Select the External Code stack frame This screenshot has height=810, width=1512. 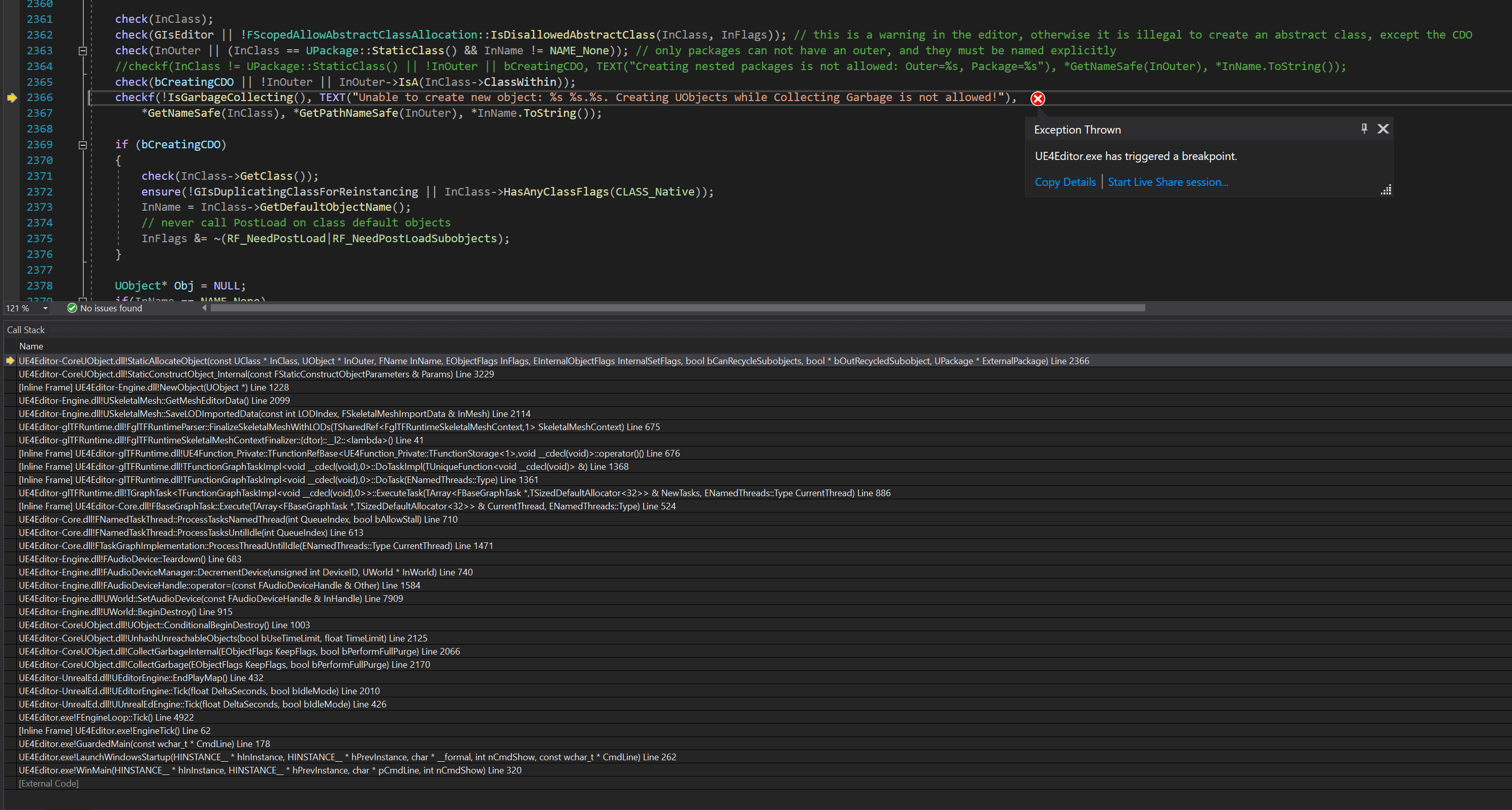tap(49, 783)
